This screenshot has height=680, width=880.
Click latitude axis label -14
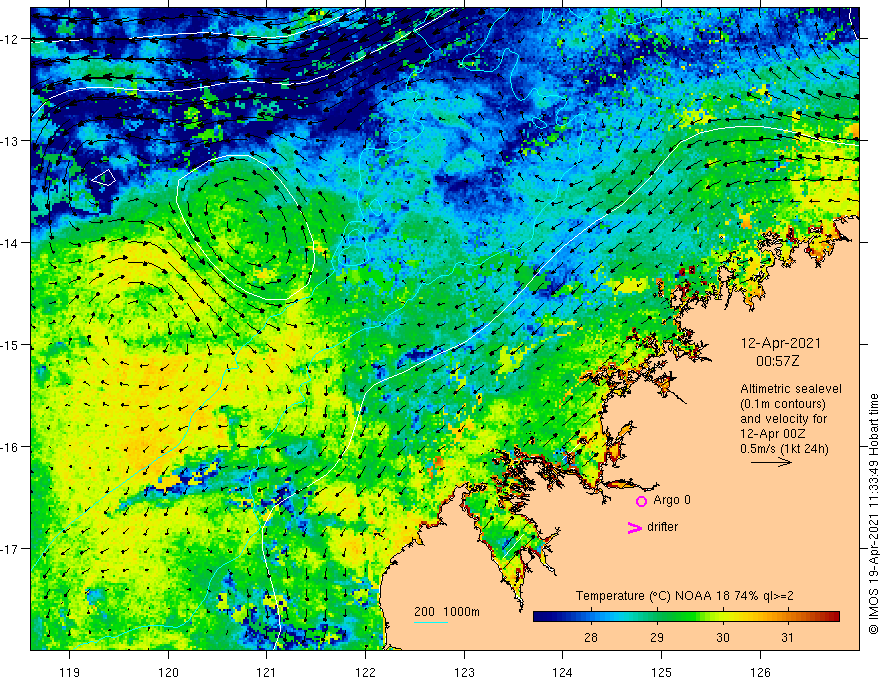pyautogui.click(x=10, y=243)
